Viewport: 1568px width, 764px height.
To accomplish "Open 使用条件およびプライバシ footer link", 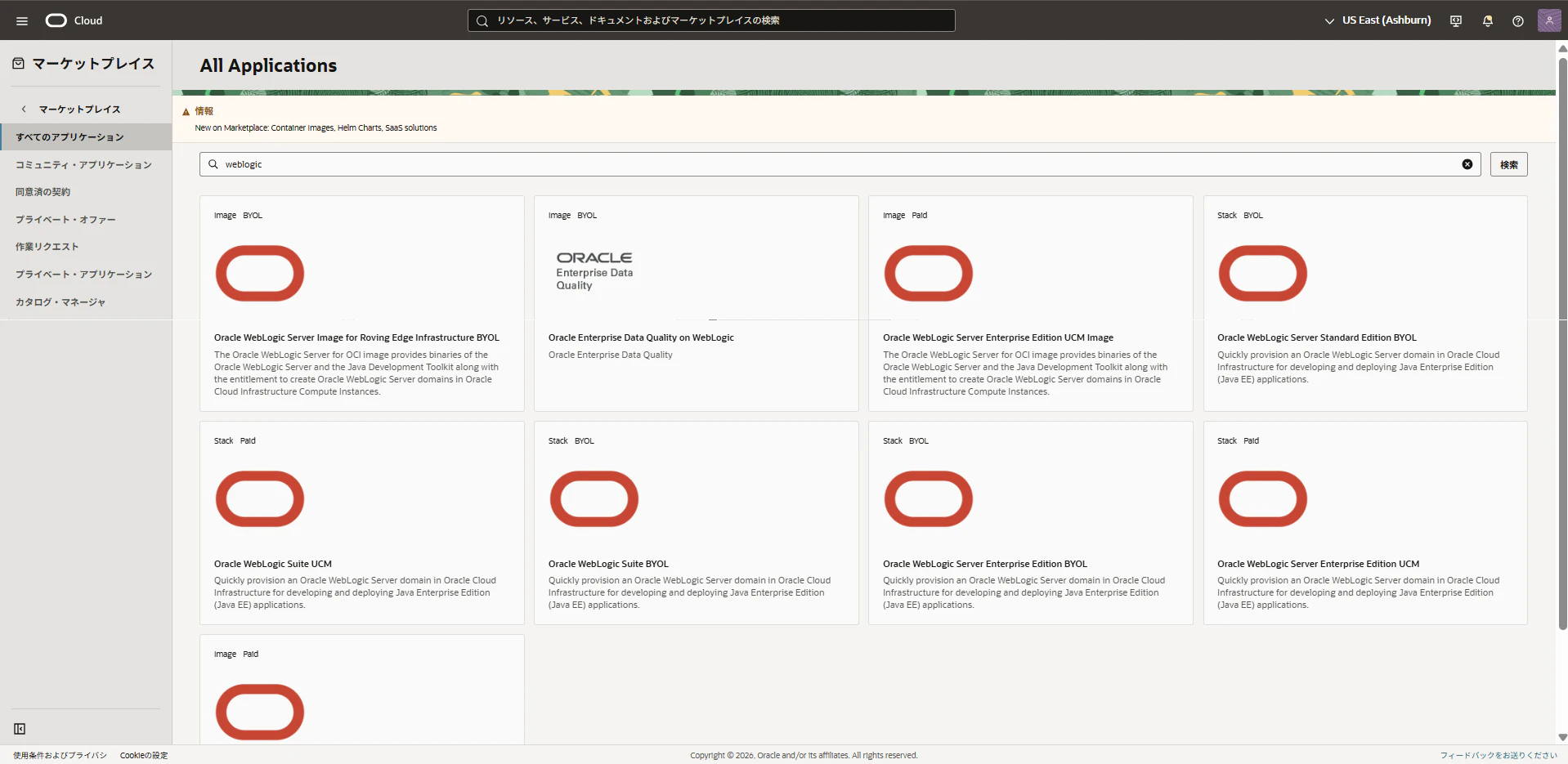I will 60,755.
